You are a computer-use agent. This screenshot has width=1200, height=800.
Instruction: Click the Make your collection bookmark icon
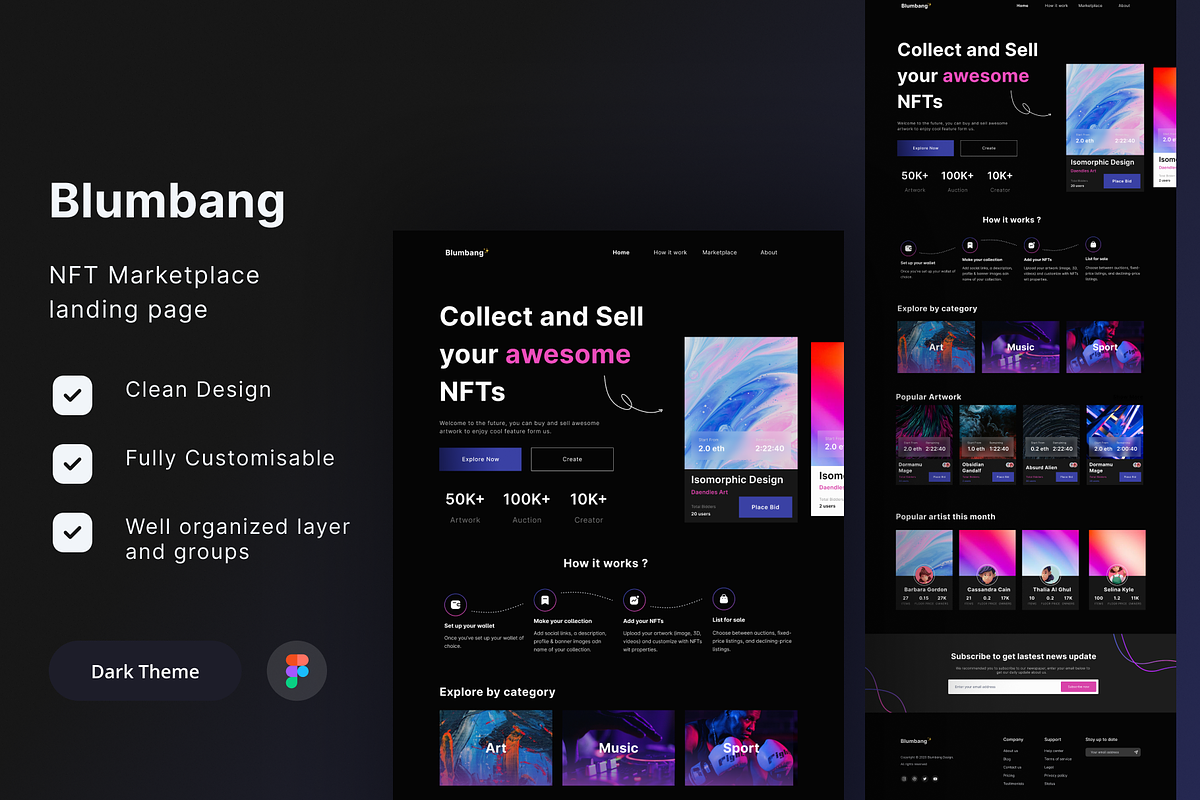pos(544,598)
